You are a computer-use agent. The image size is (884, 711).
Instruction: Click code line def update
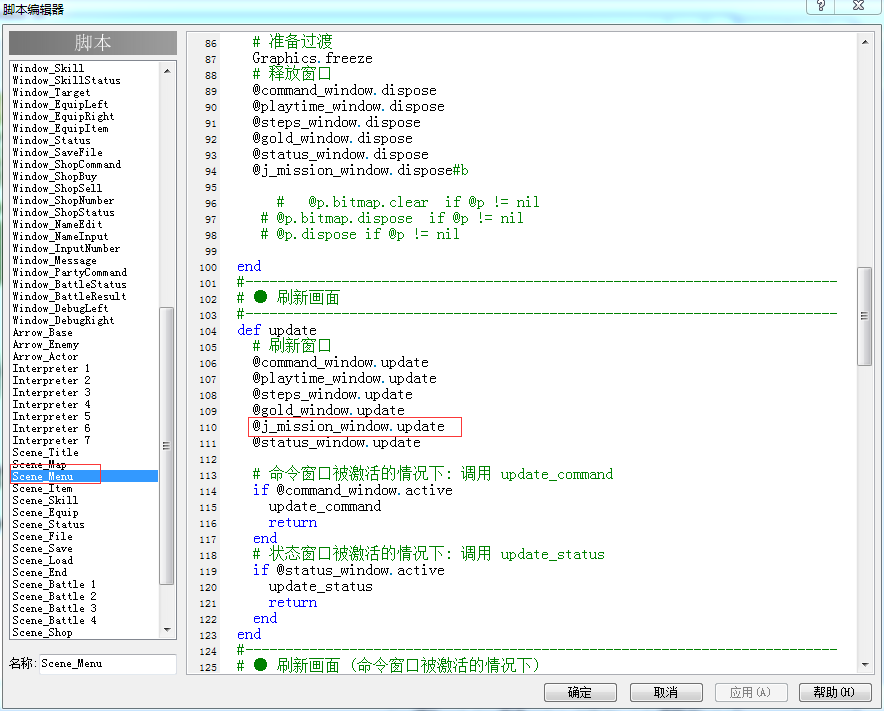(277, 330)
